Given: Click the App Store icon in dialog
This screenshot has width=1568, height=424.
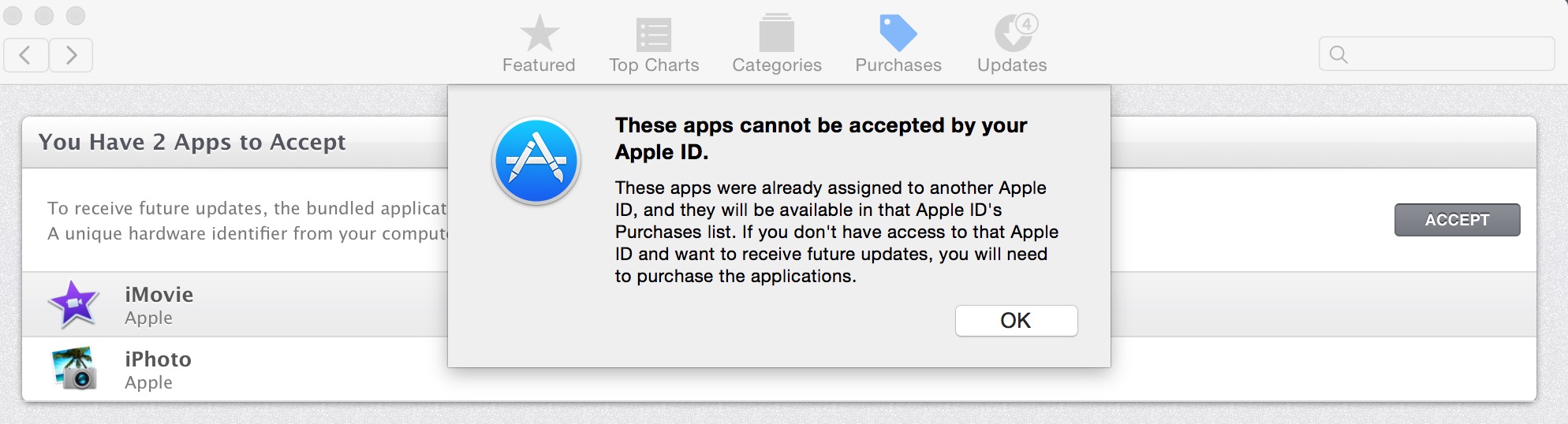Looking at the screenshot, I should point(536,161).
